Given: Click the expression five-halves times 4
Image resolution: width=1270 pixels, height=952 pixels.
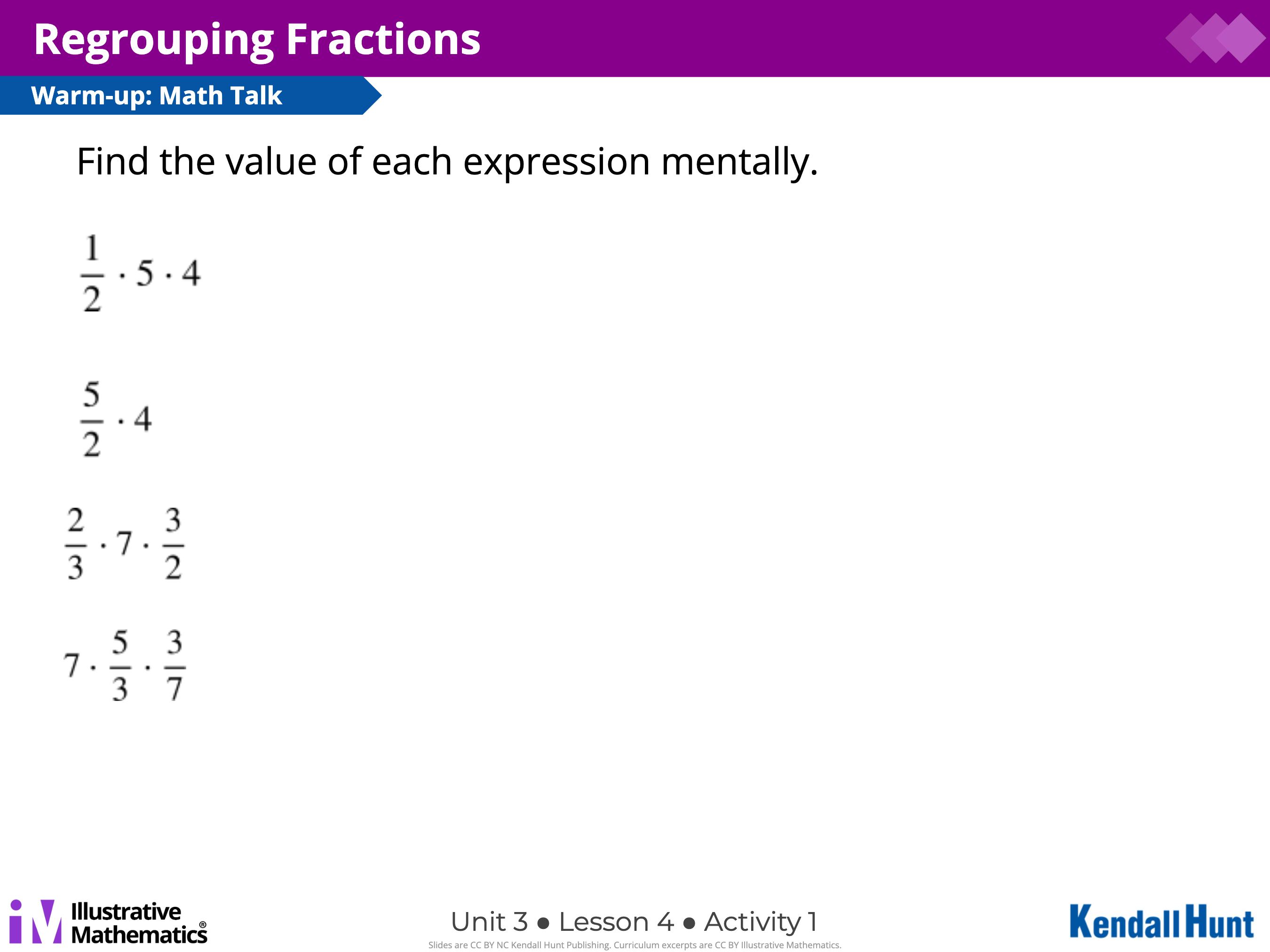Looking at the screenshot, I should tap(116, 419).
